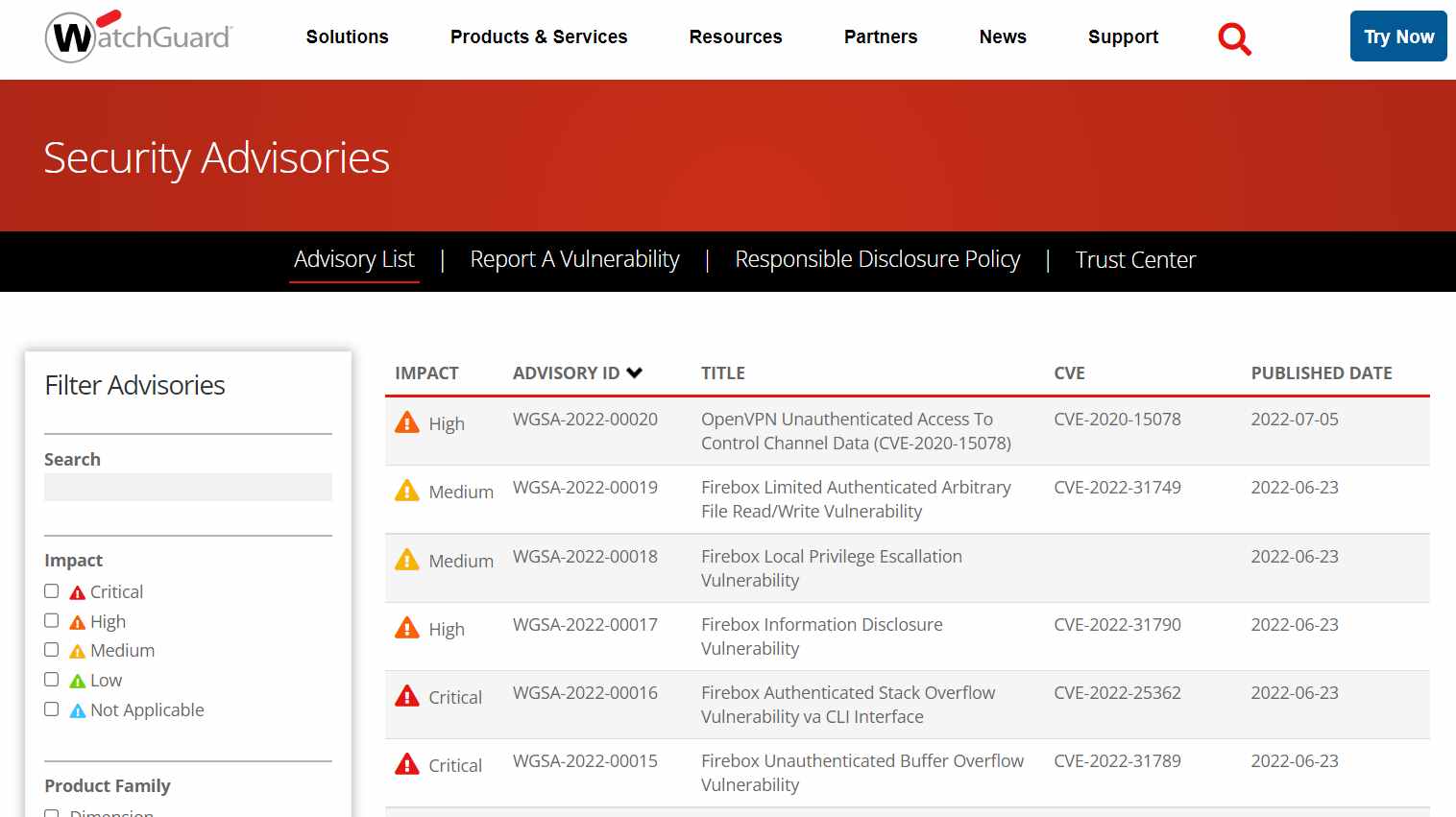Check the Low impact checkbox
Viewport: 1456px width, 817px height.
point(52,680)
